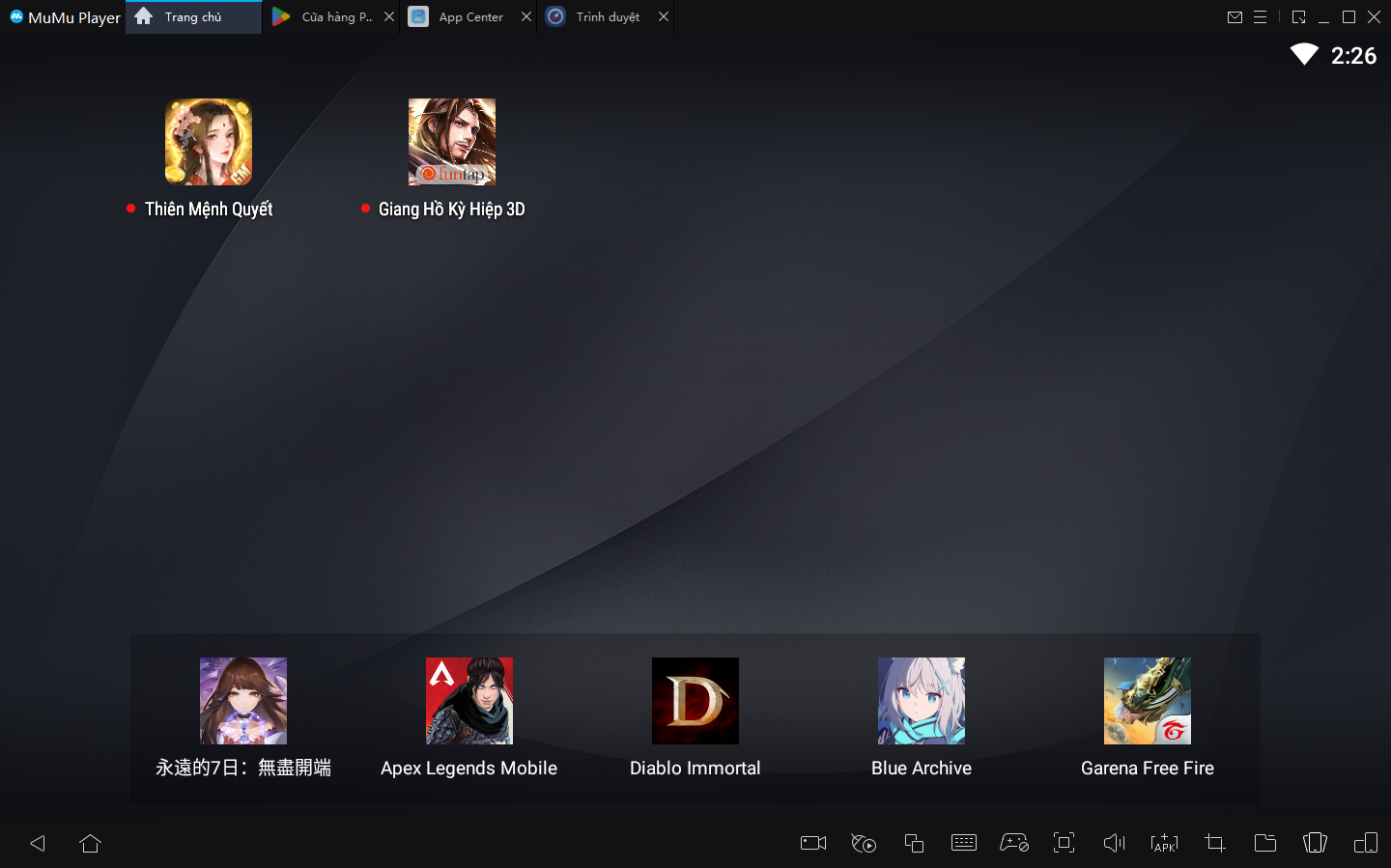Click the Android back triangle button
Viewport: 1391px width, 868px height.
tap(38, 843)
